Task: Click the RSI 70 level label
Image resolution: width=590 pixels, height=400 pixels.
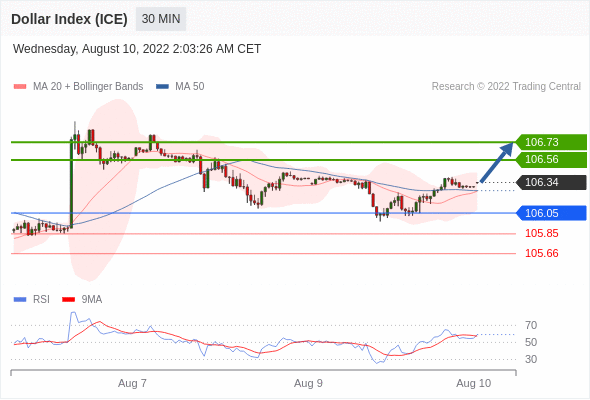Action: (531, 325)
